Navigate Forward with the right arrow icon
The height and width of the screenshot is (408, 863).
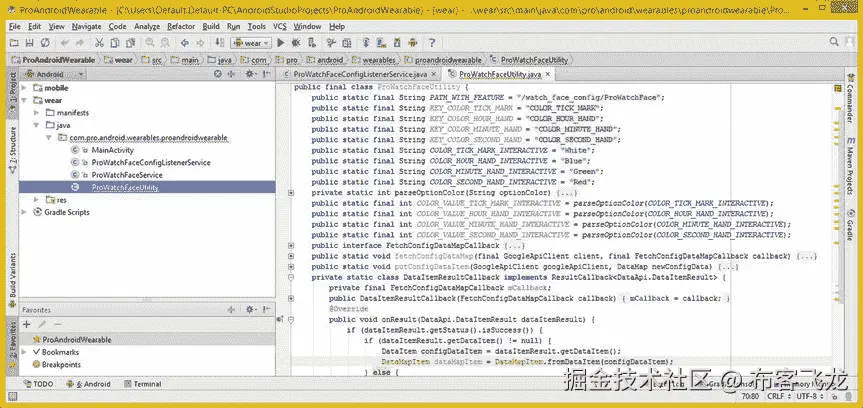200,43
